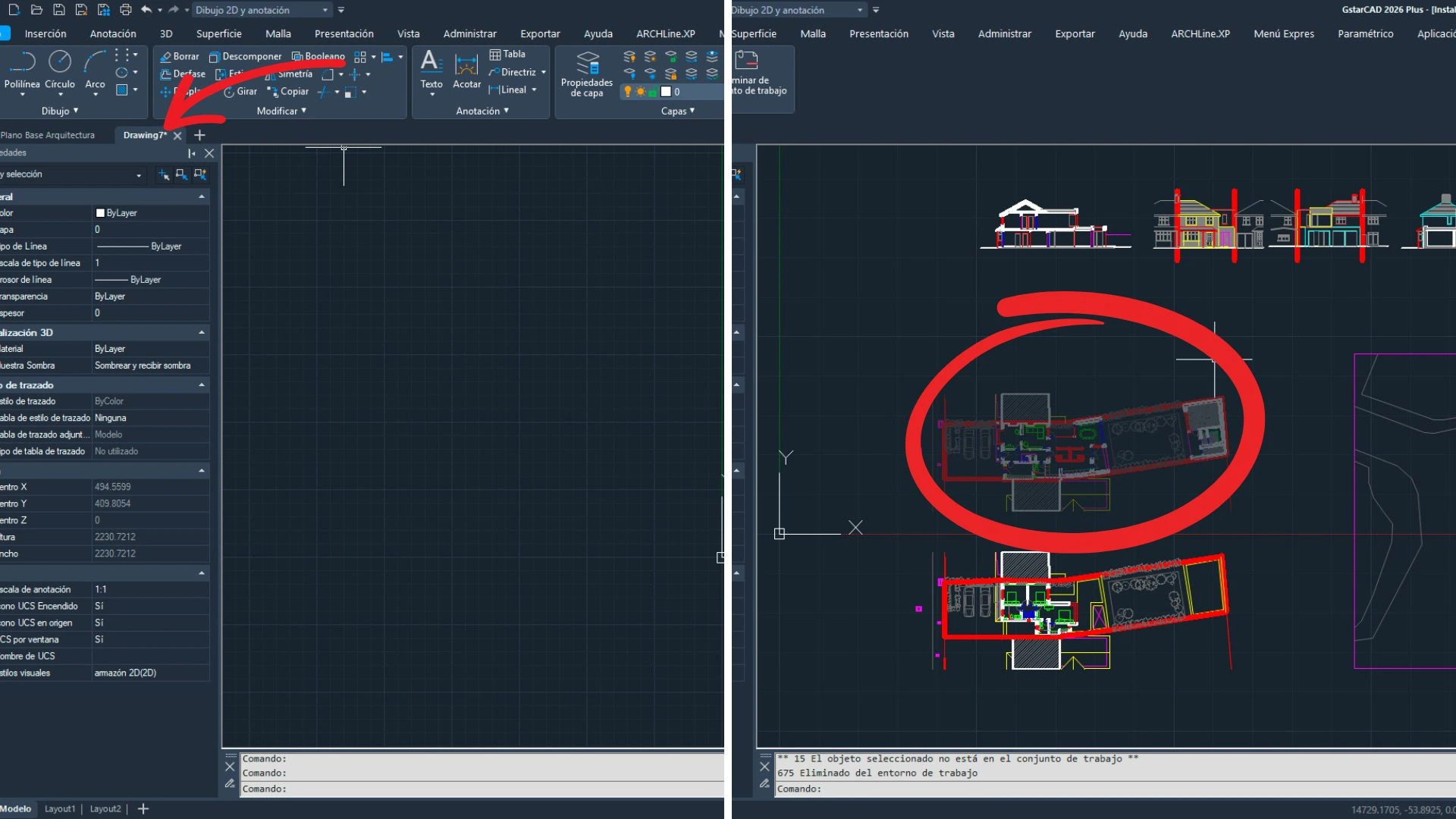The image size is (1456, 819).
Task: Select the Arco drawing tool
Action: pos(95,72)
